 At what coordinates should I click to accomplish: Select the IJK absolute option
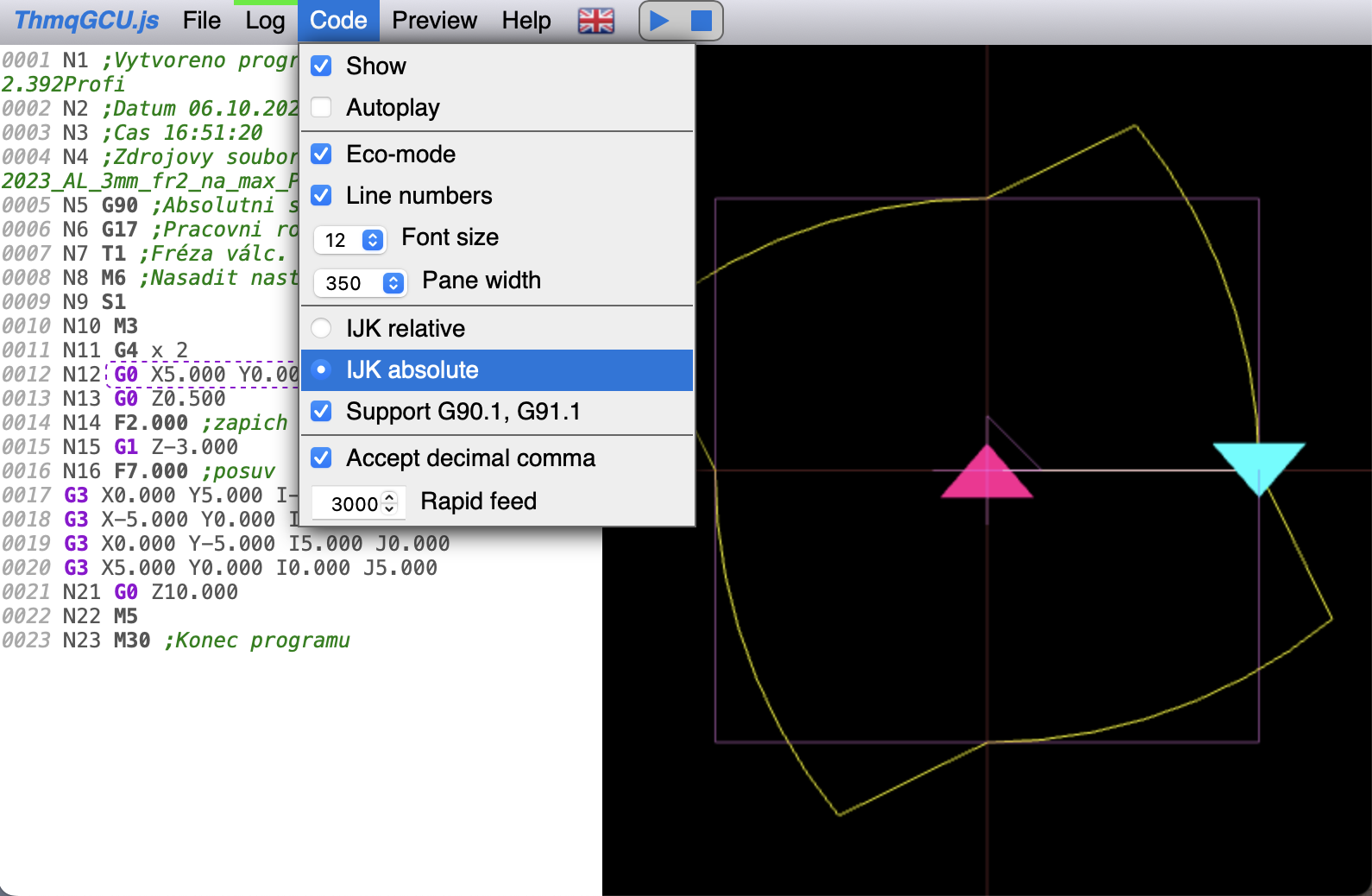[322, 370]
